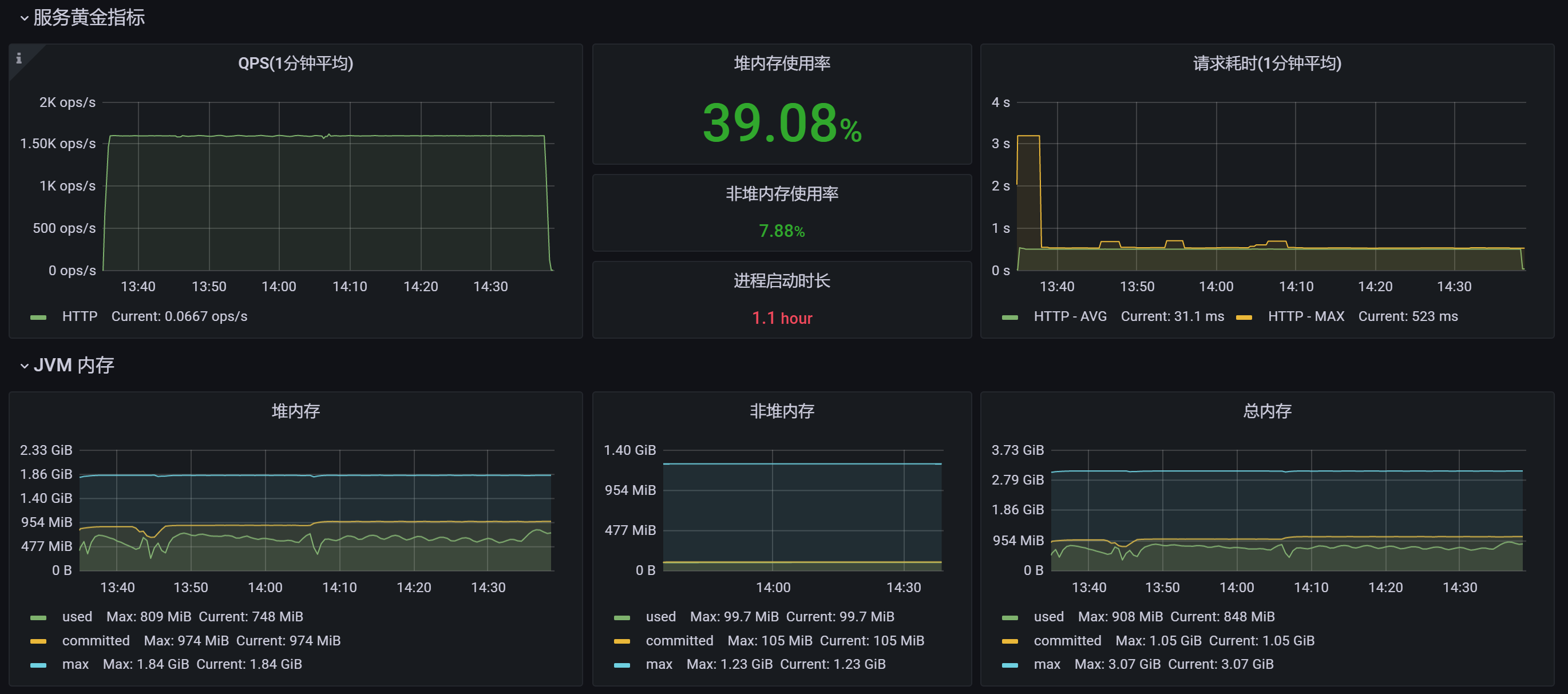The image size is (1568, 694).
Task: Click HTTP - AVG legend color swatch
Action: coord(1010,317)
